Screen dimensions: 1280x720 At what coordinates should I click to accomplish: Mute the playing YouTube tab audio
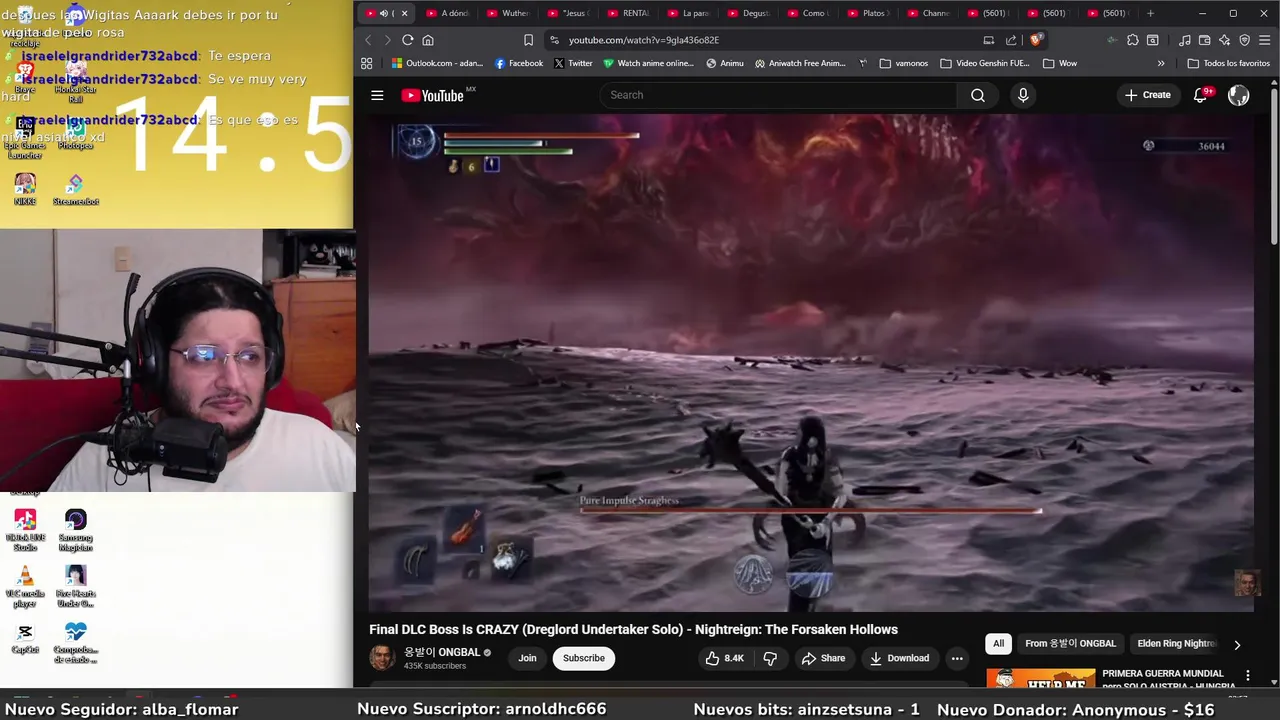(384, 13)
